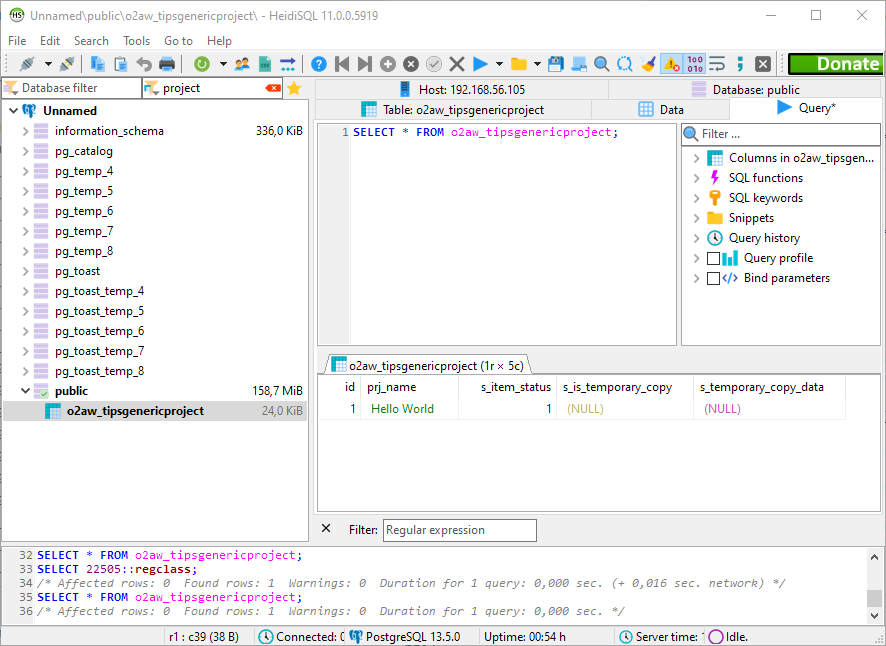Click the CSV export file icon
The width and height of the screenshot is (886, 646).
(264, 64)
